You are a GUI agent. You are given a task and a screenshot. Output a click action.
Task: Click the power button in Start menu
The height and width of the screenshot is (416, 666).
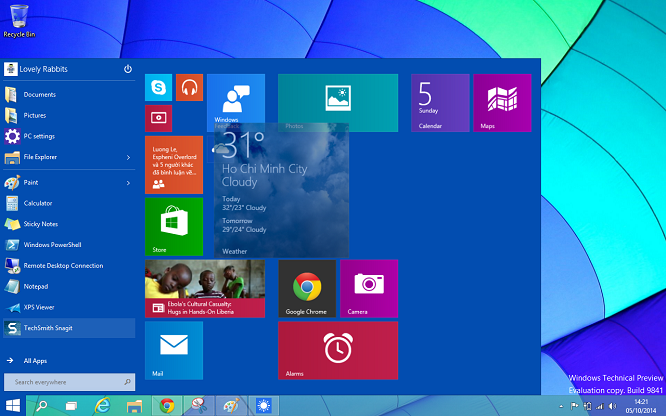pyautogui.click(x=128, y=69)
